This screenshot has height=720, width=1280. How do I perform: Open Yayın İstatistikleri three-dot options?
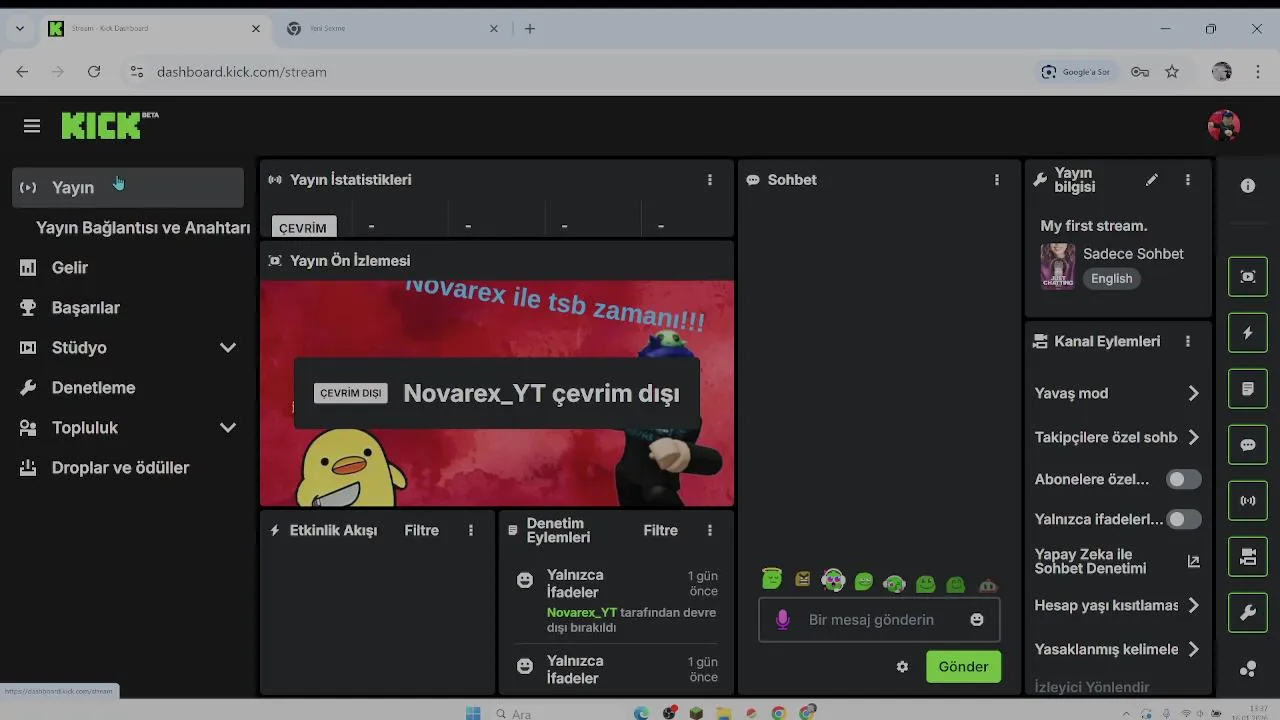(x=710, y=180)
